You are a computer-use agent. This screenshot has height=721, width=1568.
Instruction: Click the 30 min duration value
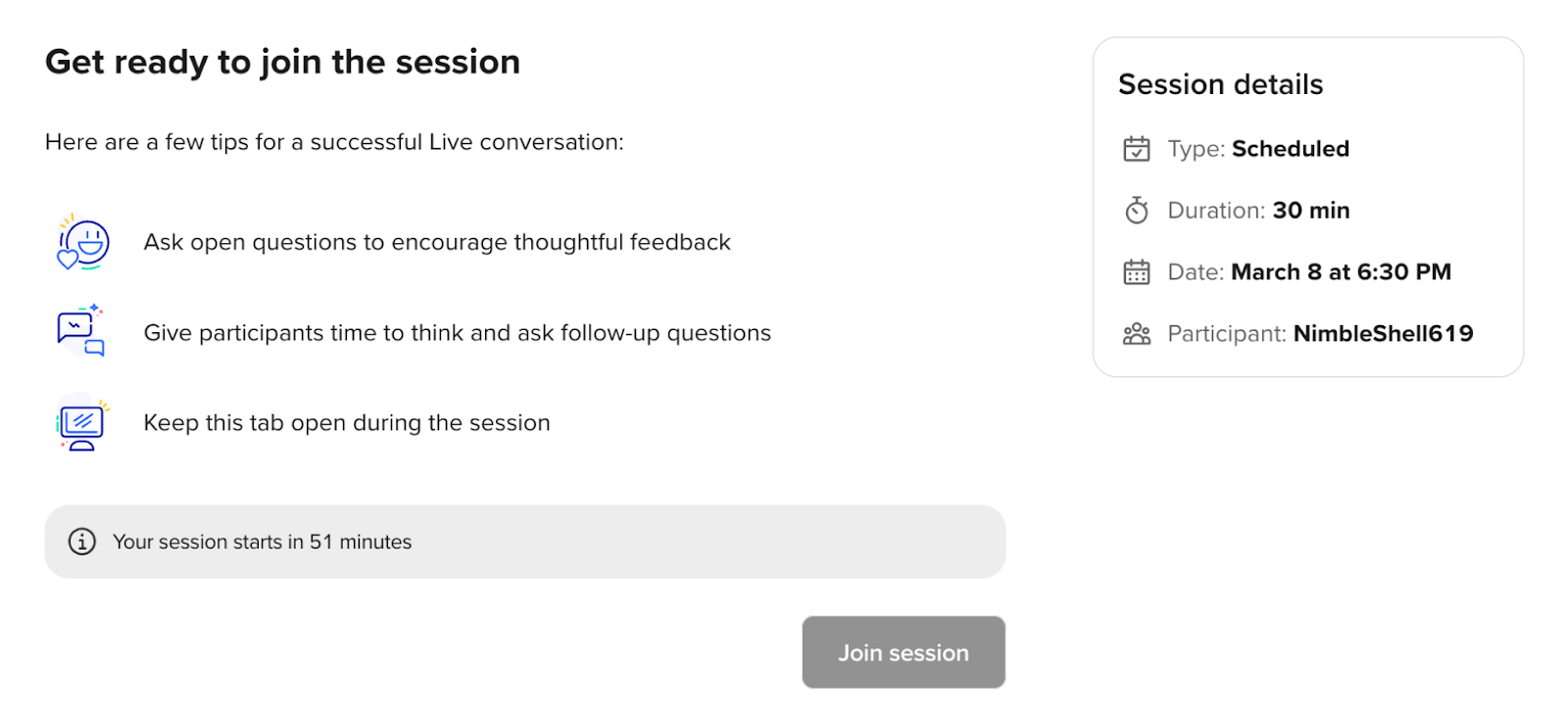1310,211
